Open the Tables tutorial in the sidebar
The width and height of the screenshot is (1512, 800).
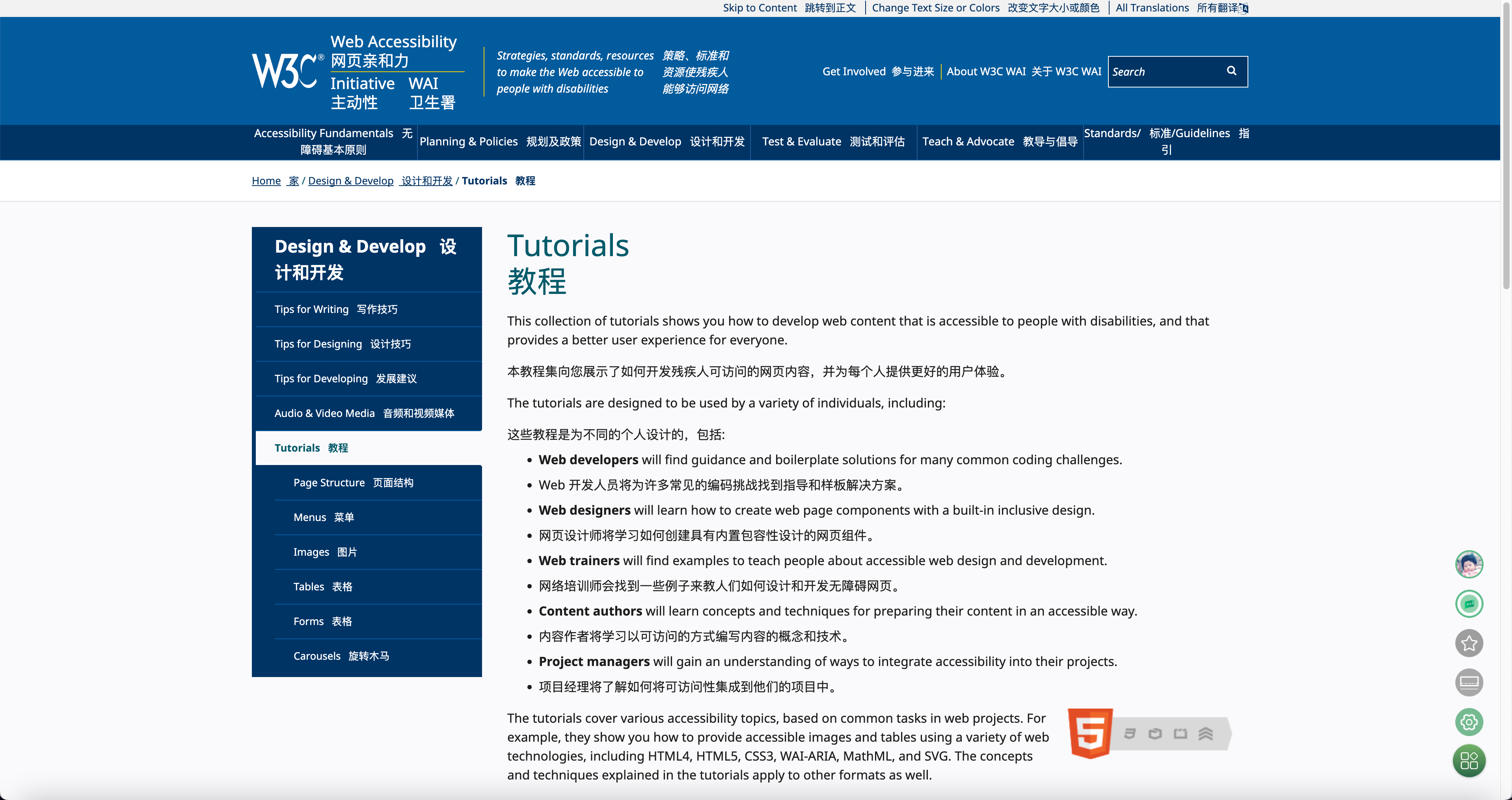point(378,586)
